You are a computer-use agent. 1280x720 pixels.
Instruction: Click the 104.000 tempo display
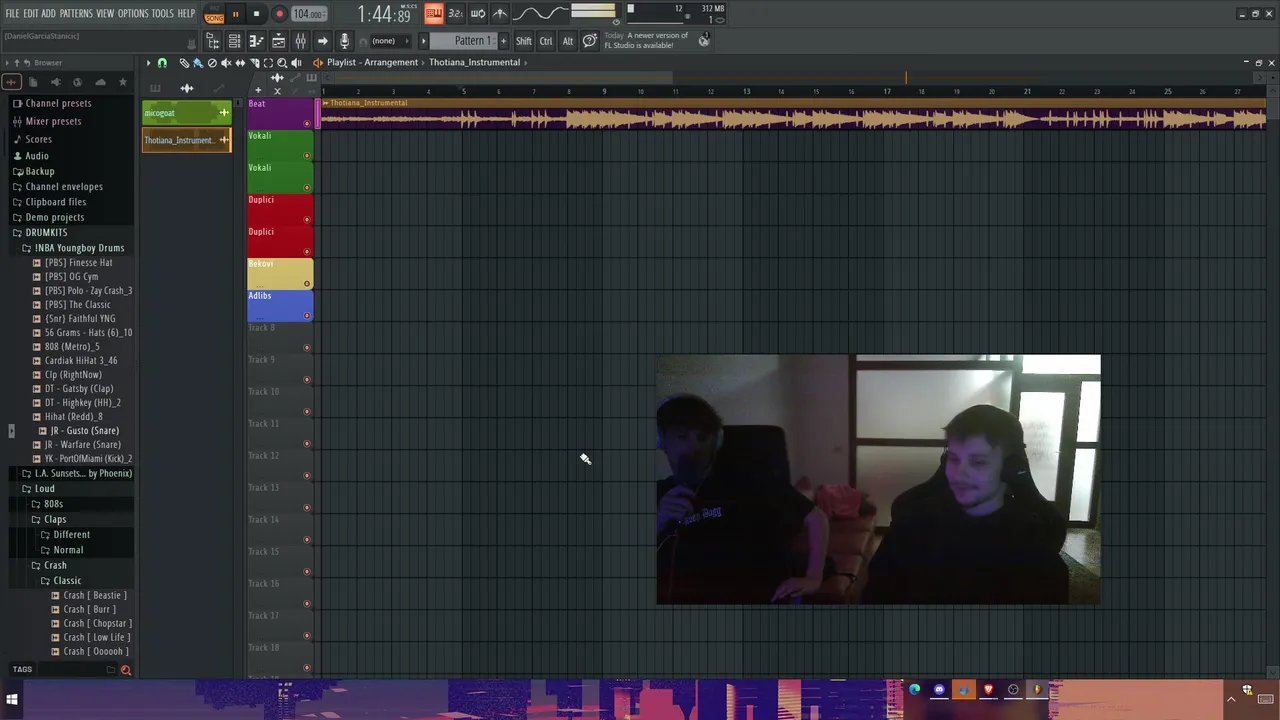tap(309, 14)
